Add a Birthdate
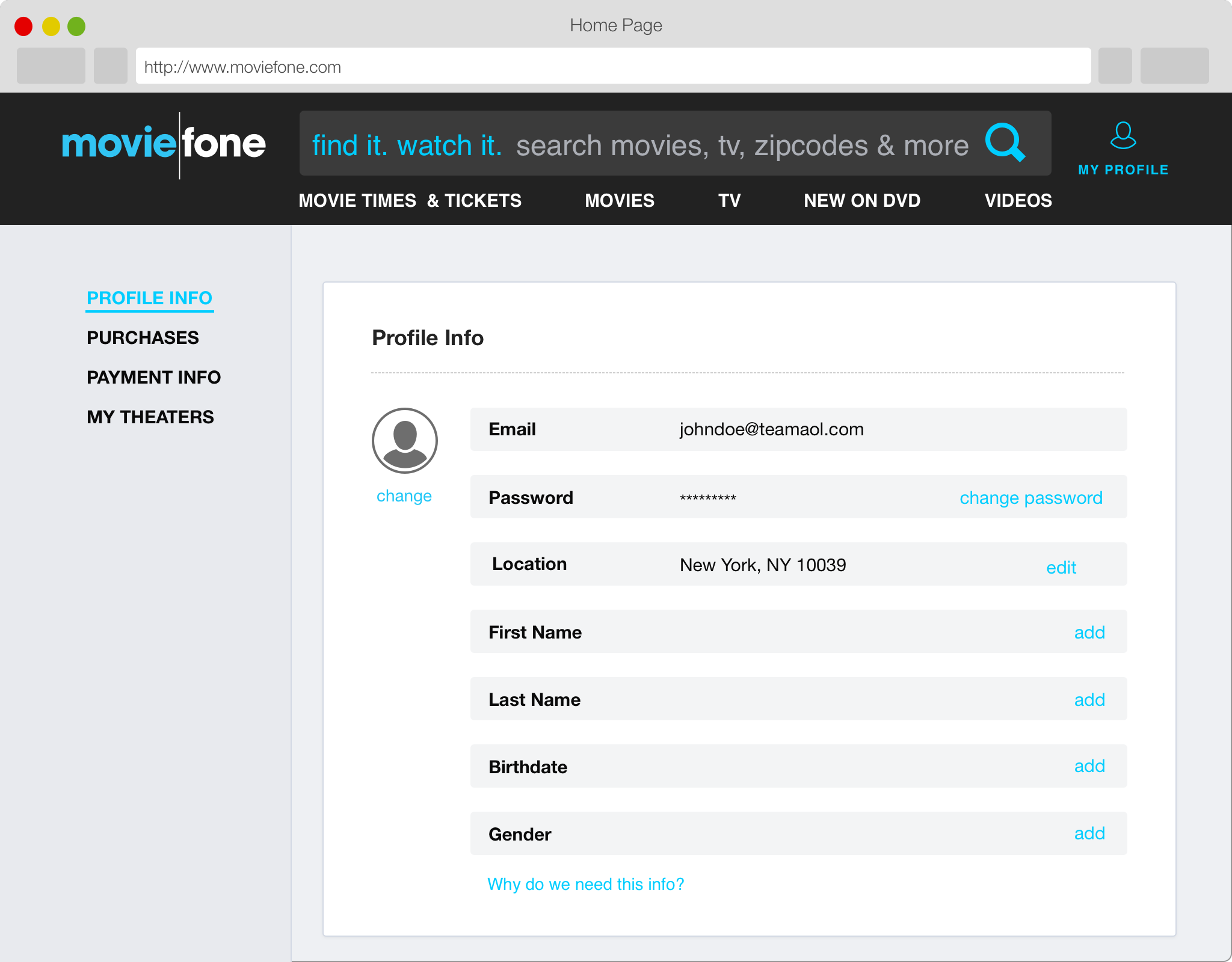 1089,766
